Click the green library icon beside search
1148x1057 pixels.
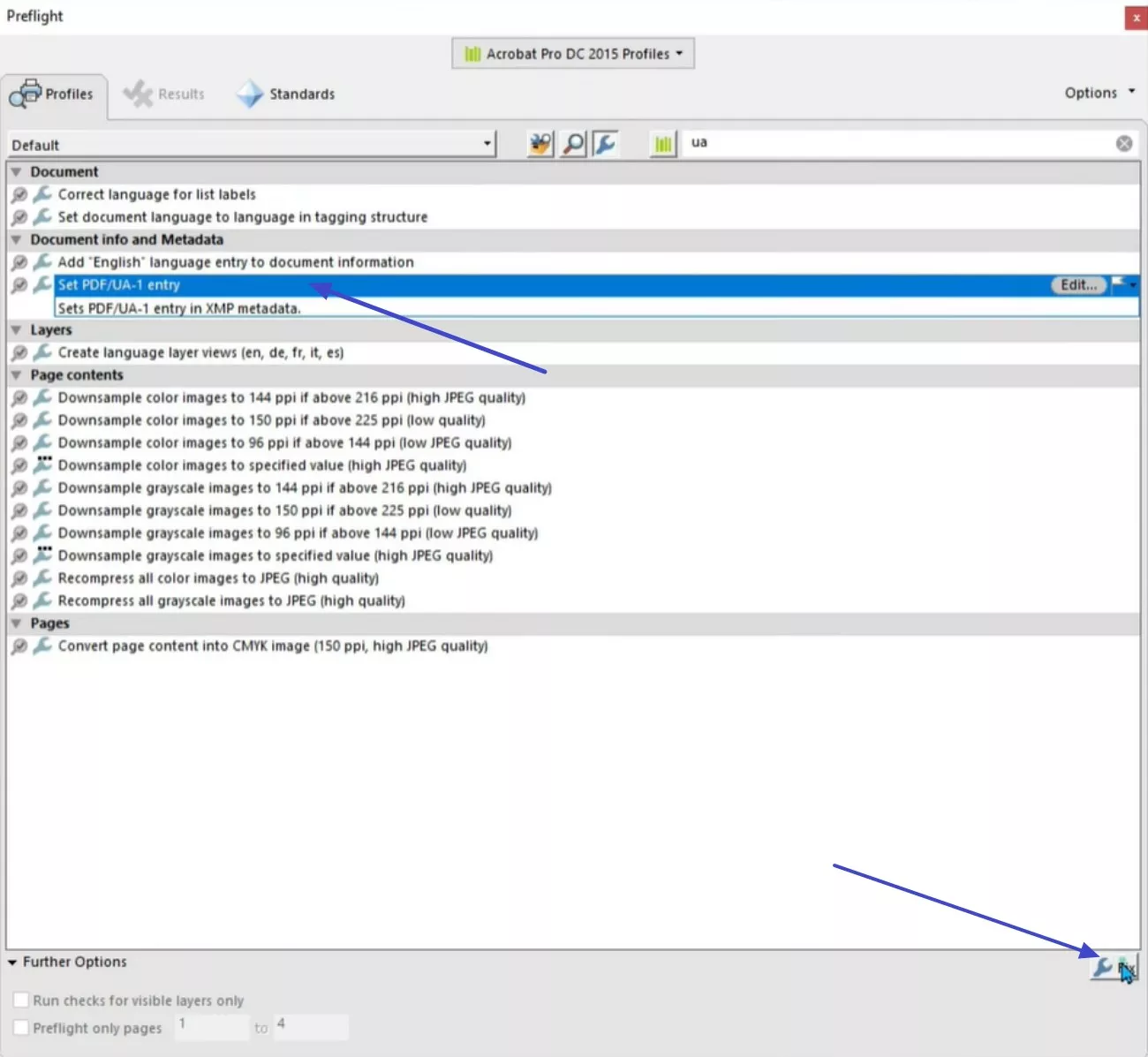pos(662,144)
